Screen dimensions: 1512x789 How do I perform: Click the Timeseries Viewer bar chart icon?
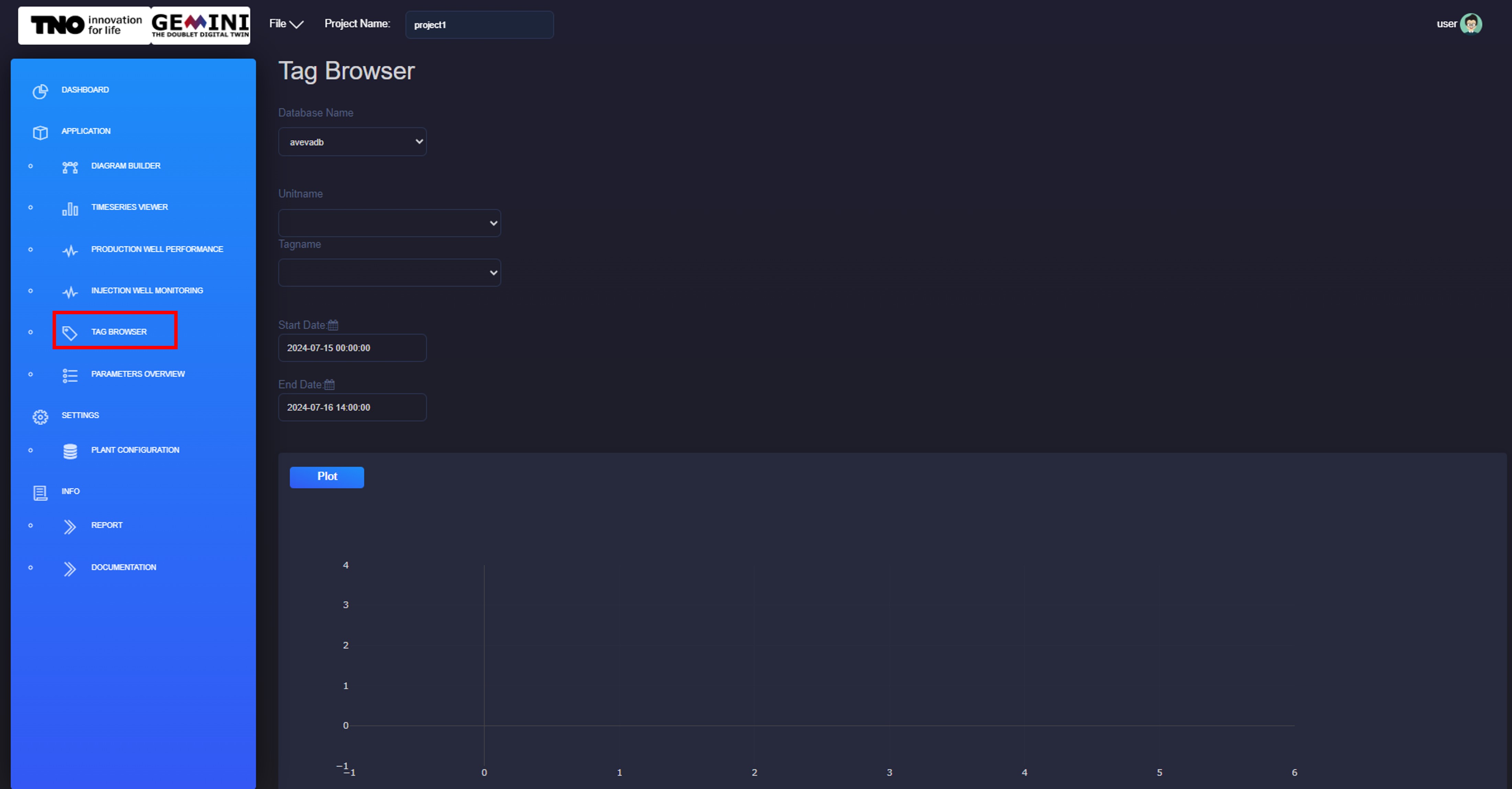click(x=70, y=209)
